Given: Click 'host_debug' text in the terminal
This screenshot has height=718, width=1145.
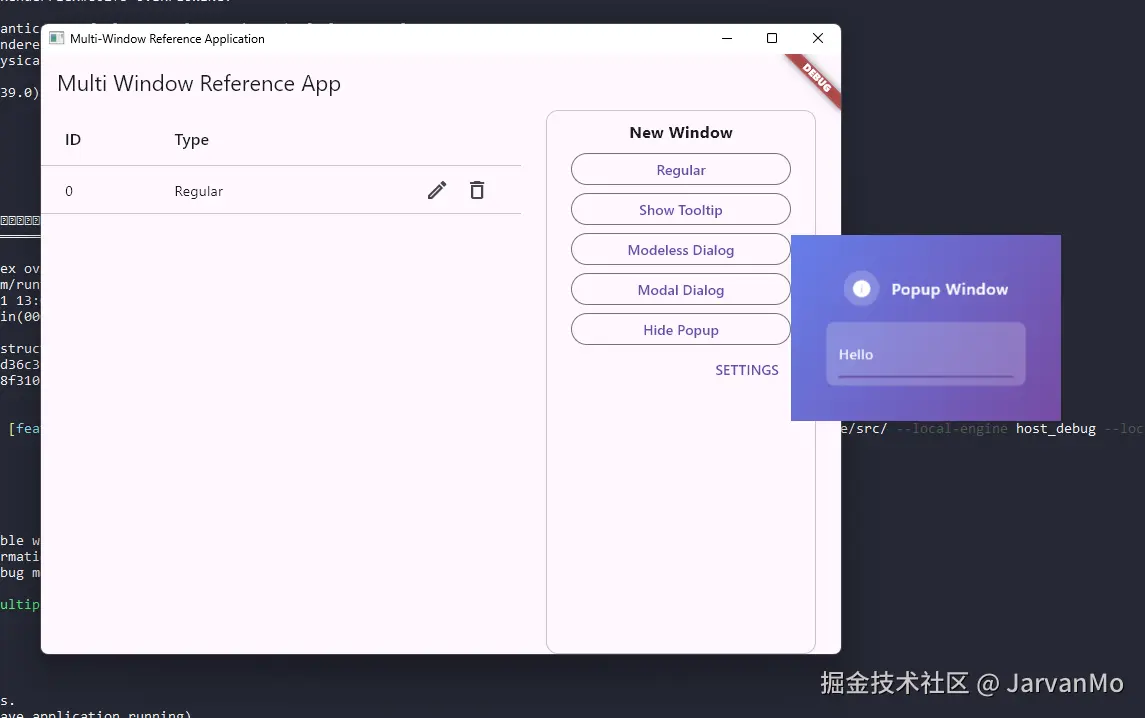Looking at the screenshot, I should pos(1056,429).
